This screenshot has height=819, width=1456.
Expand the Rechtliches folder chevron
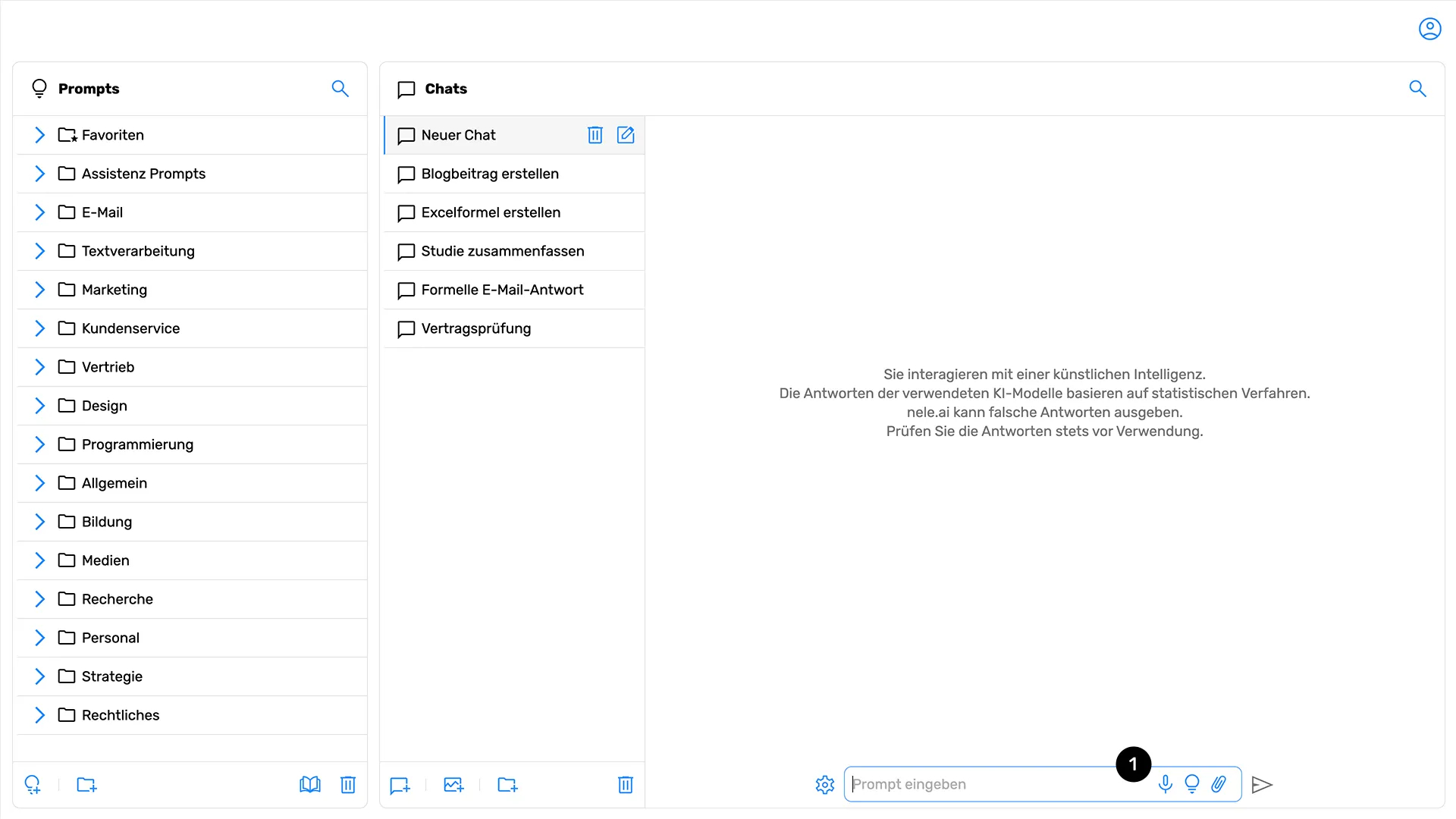(x=40, y=715)
